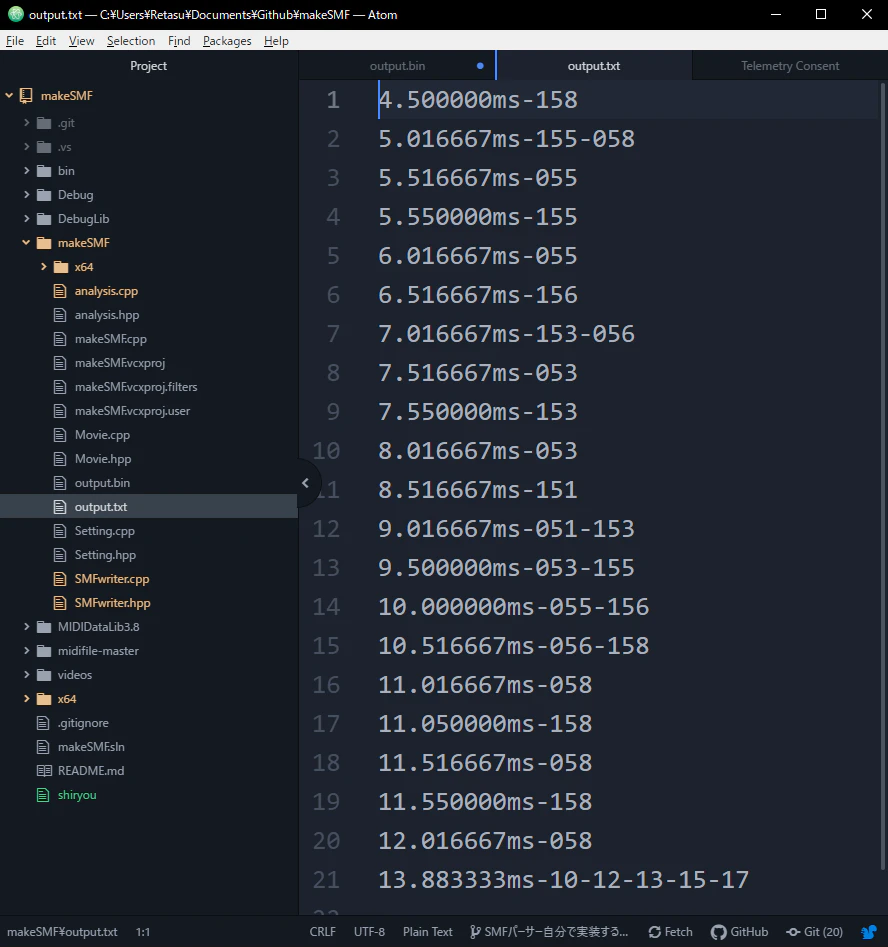This screenshot has height=947, width=888.
Task: Click the green shiryou file icon
Action: tap(43, 795)
